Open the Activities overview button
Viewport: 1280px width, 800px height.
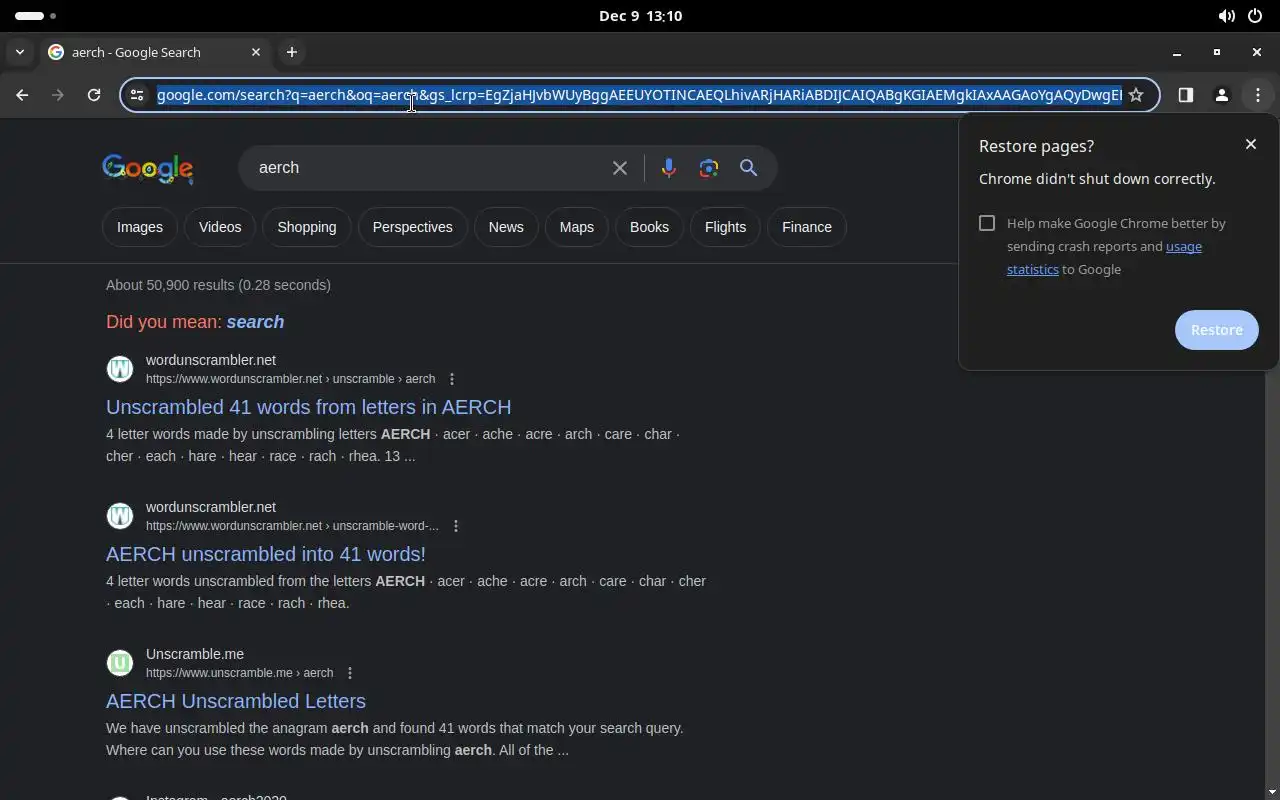click(36, 16)
